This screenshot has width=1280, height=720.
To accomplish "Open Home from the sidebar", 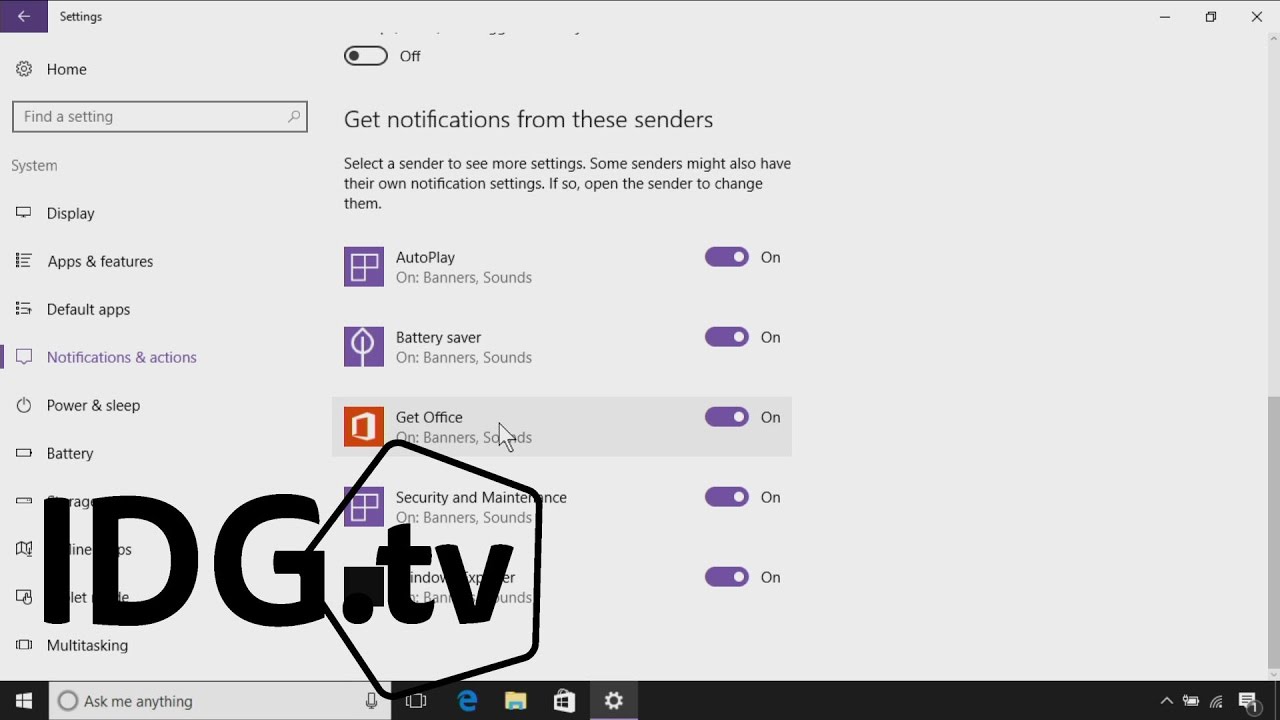I will click(x=66, y=69).
